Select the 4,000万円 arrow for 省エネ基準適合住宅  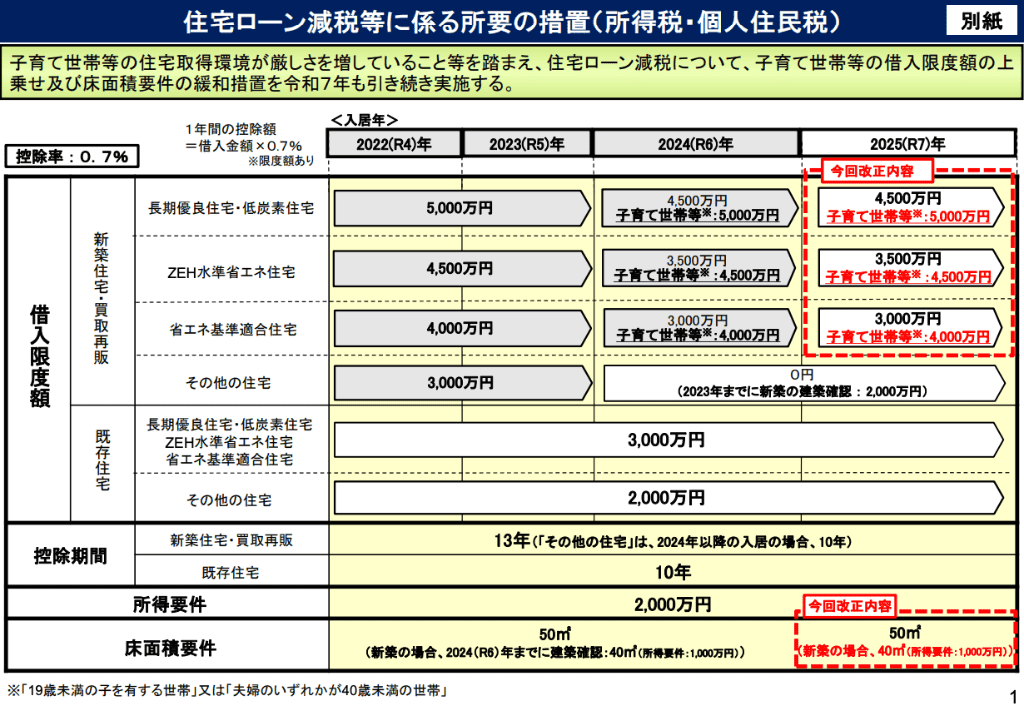[x=460, y=327]
